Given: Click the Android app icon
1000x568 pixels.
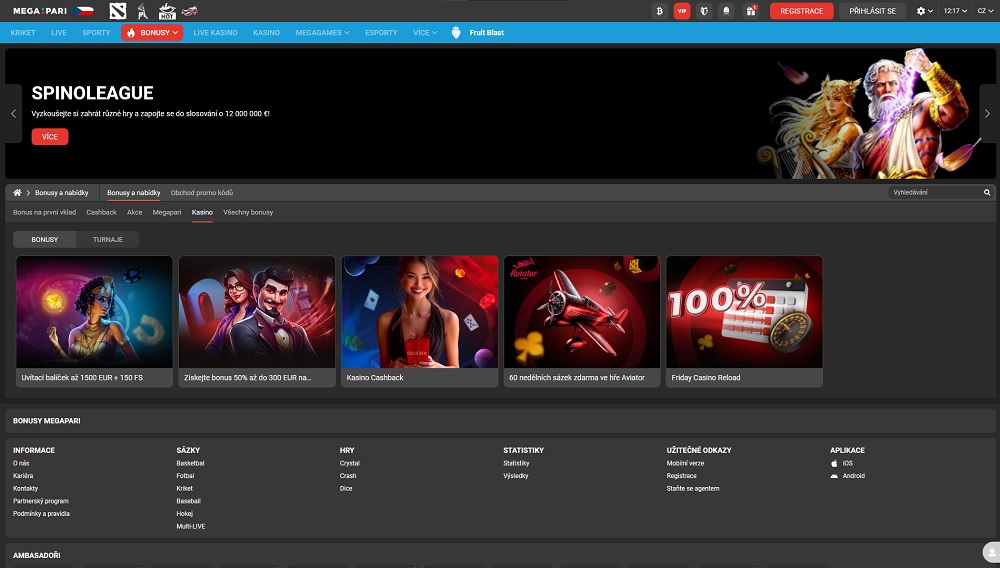Looking at the screenshot, I should (x=834, y=476).
